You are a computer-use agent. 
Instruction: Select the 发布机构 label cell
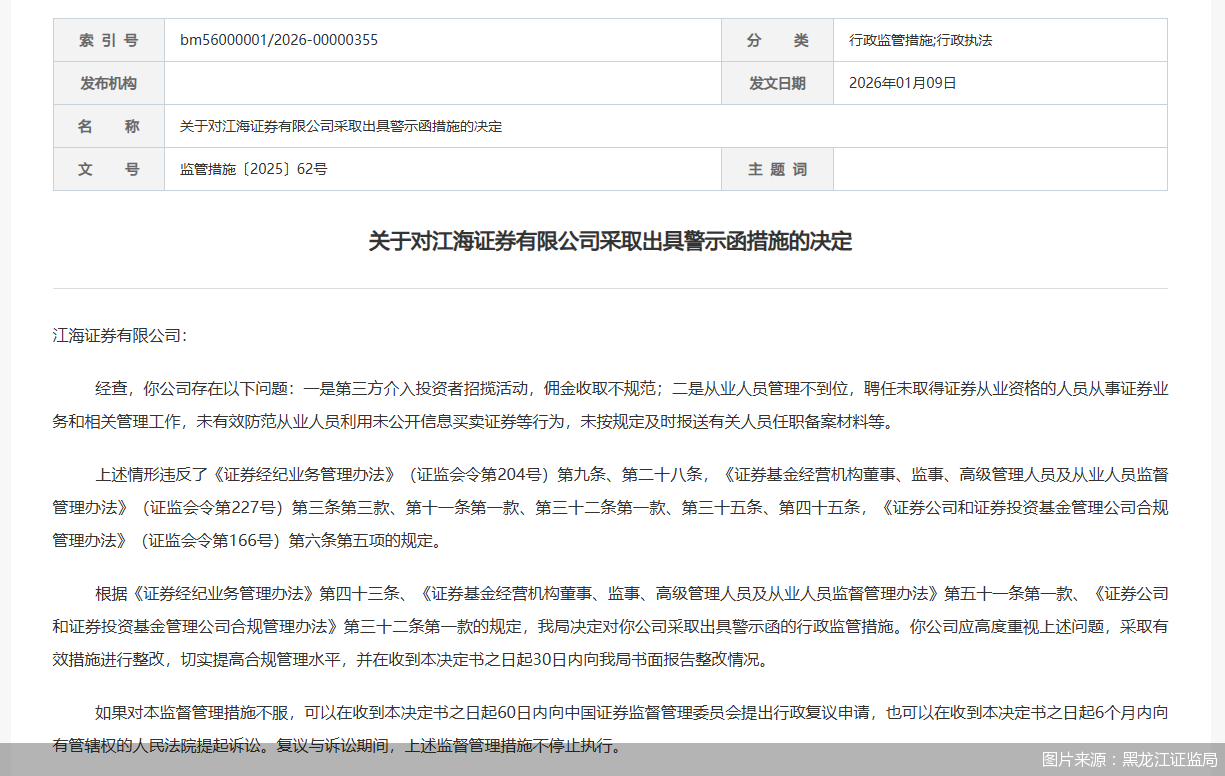coord(109,83)
